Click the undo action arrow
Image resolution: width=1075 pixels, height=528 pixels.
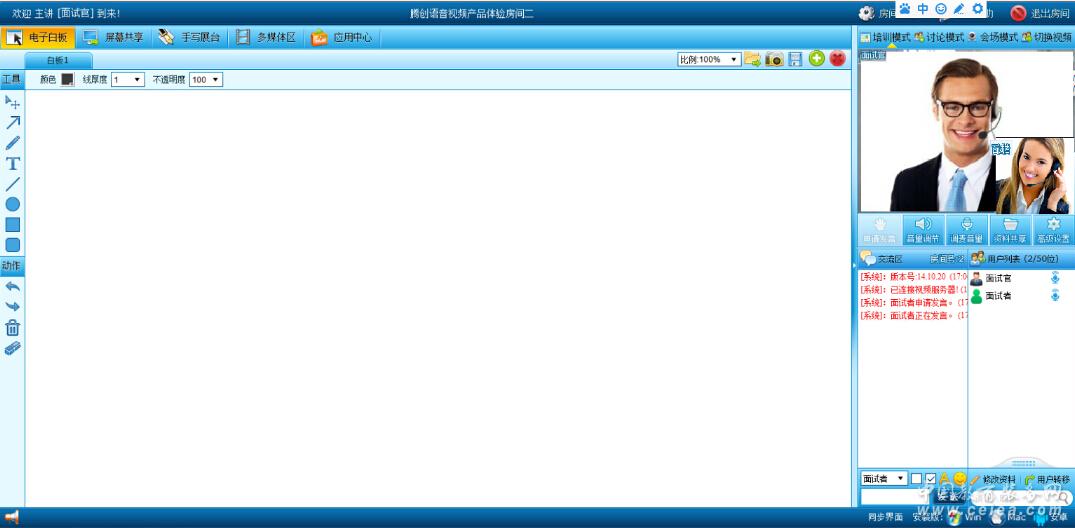click(x=13, y=287)
